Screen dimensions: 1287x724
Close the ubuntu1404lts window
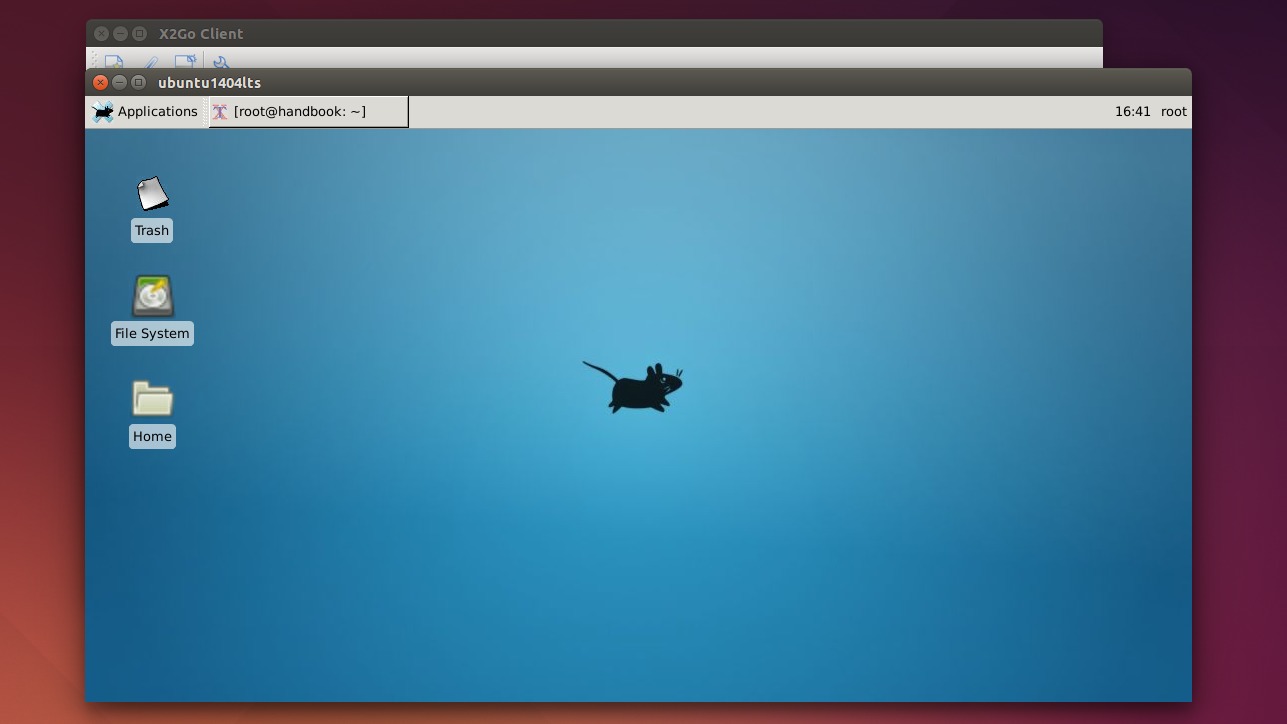[100, 82]
